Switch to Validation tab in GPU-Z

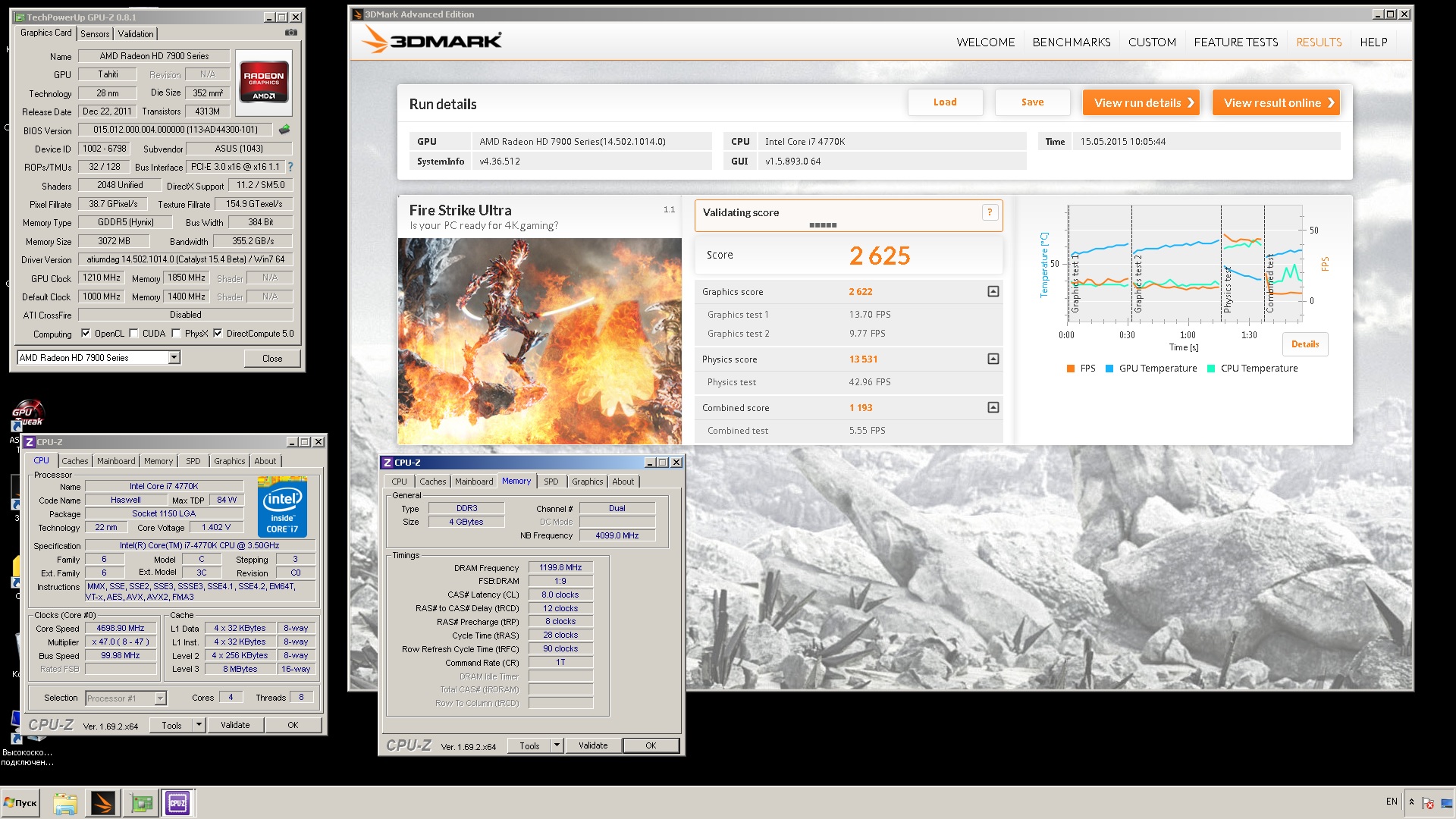pos(136,33)
